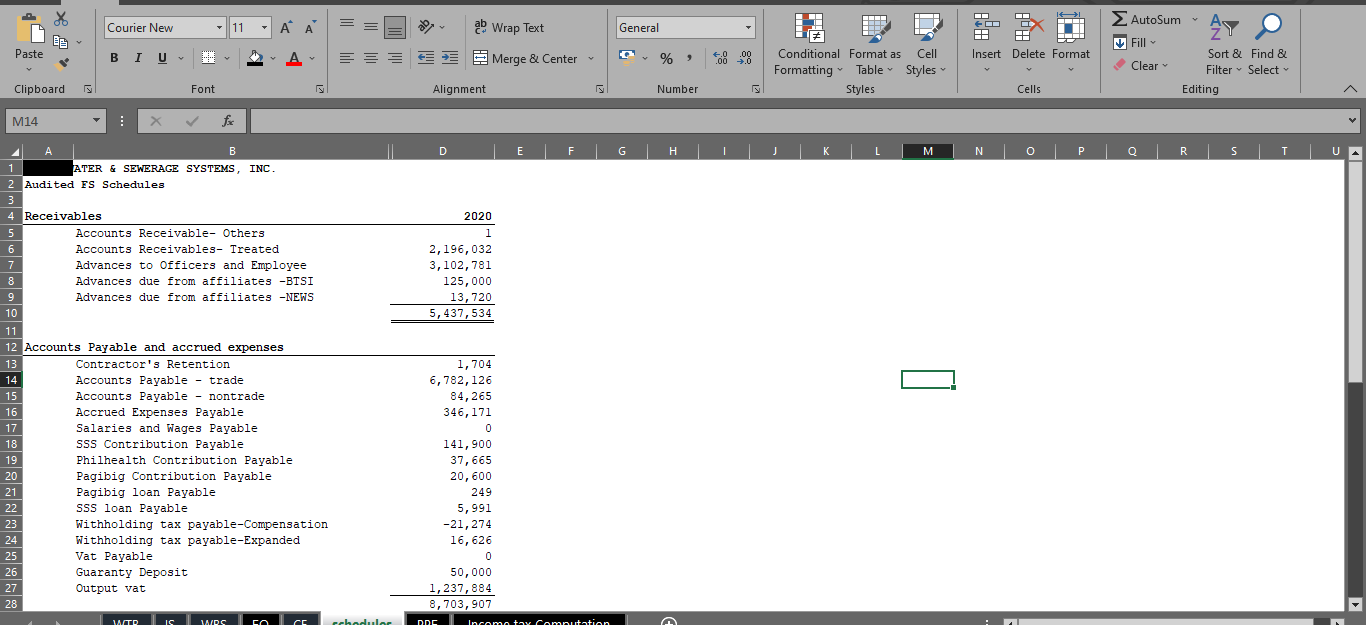Set Middle Align vertical alignment
This screenshot has width=1366, height=625.
373,28
